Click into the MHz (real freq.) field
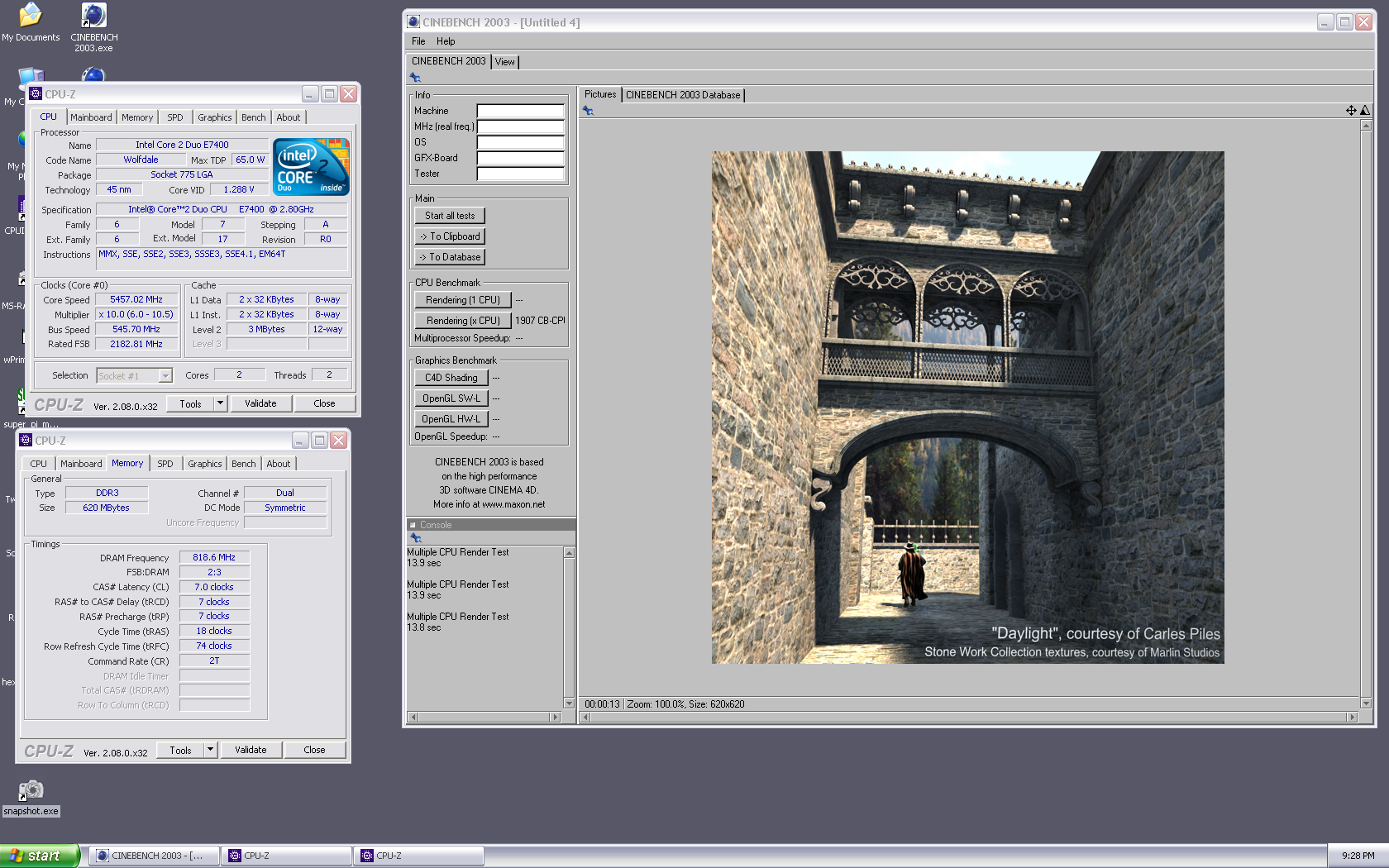 pyautogui.click(x=521, y=126)
